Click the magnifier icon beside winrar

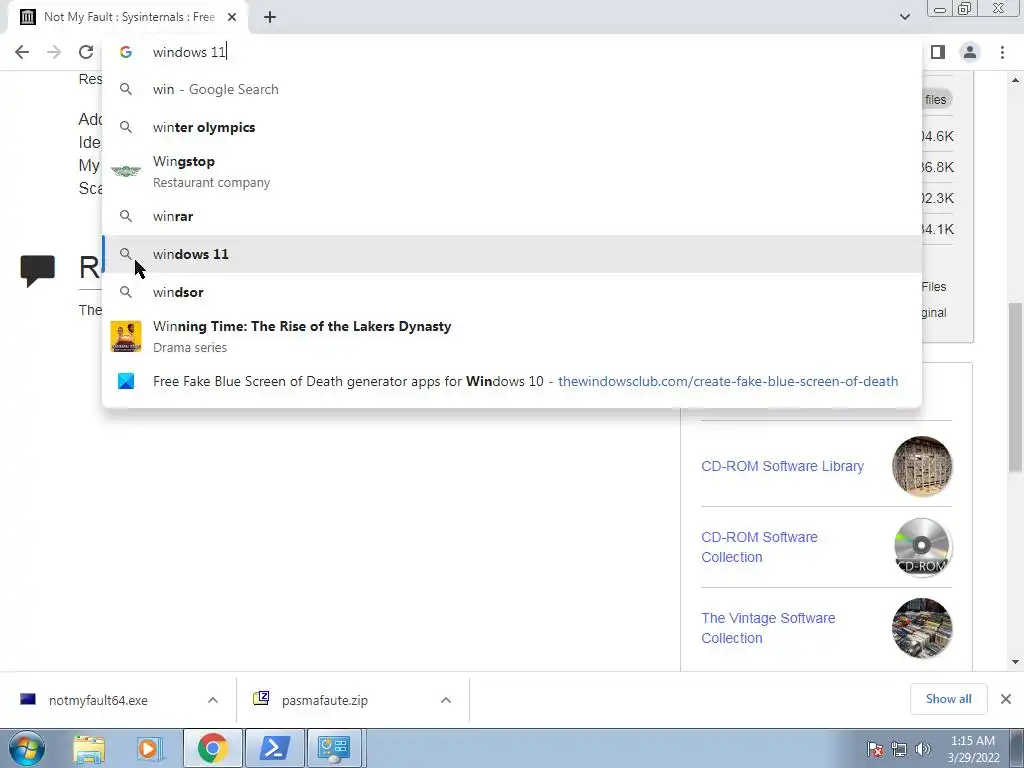pos(126,216)
